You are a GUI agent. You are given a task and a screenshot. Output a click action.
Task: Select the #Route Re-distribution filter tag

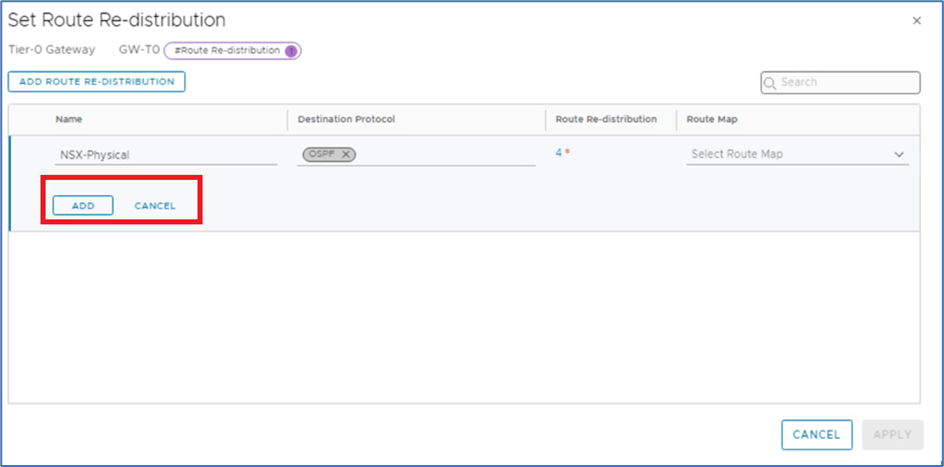tap(226, 51)
